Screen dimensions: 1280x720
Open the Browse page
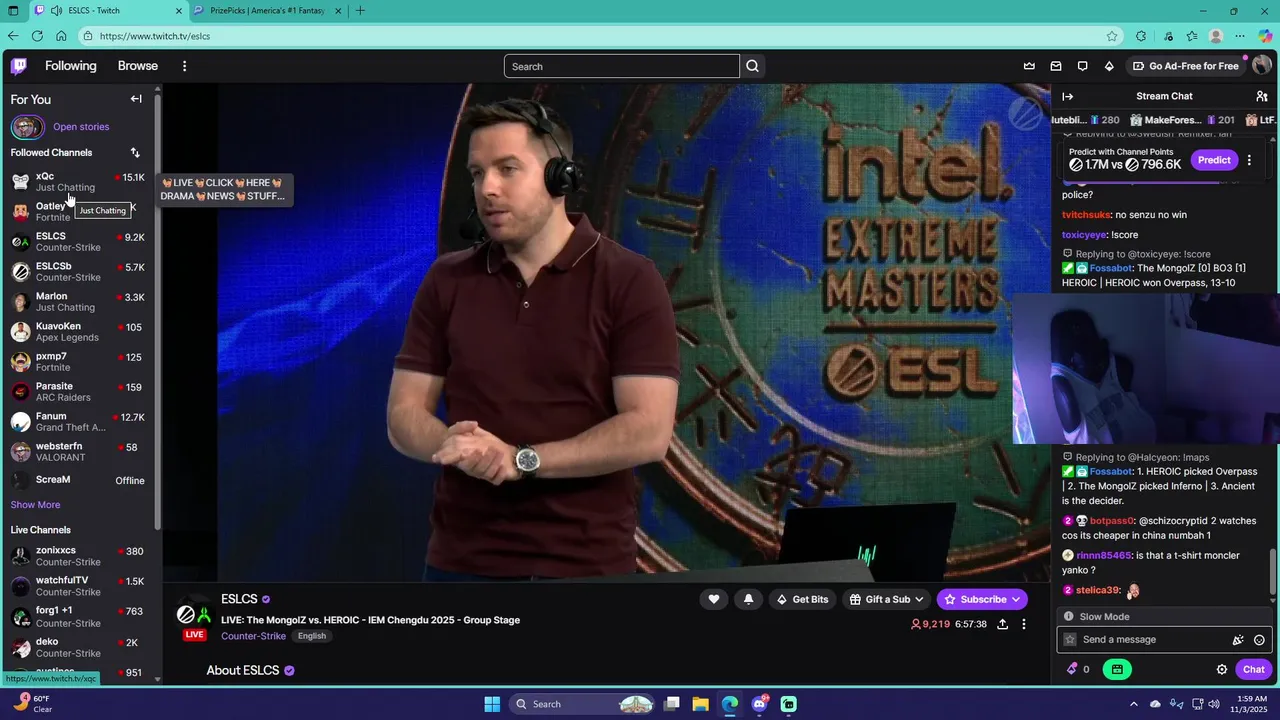(x=138, y=66)
